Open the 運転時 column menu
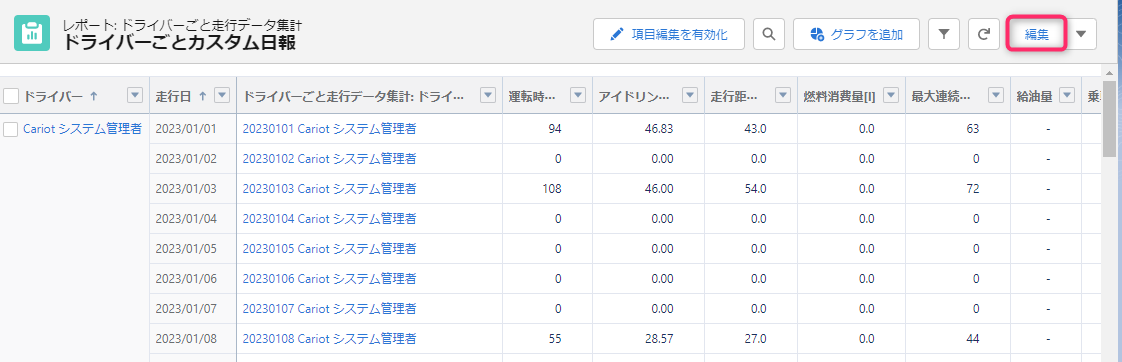This screenshot has height=362, width=1122. [578, 95]
